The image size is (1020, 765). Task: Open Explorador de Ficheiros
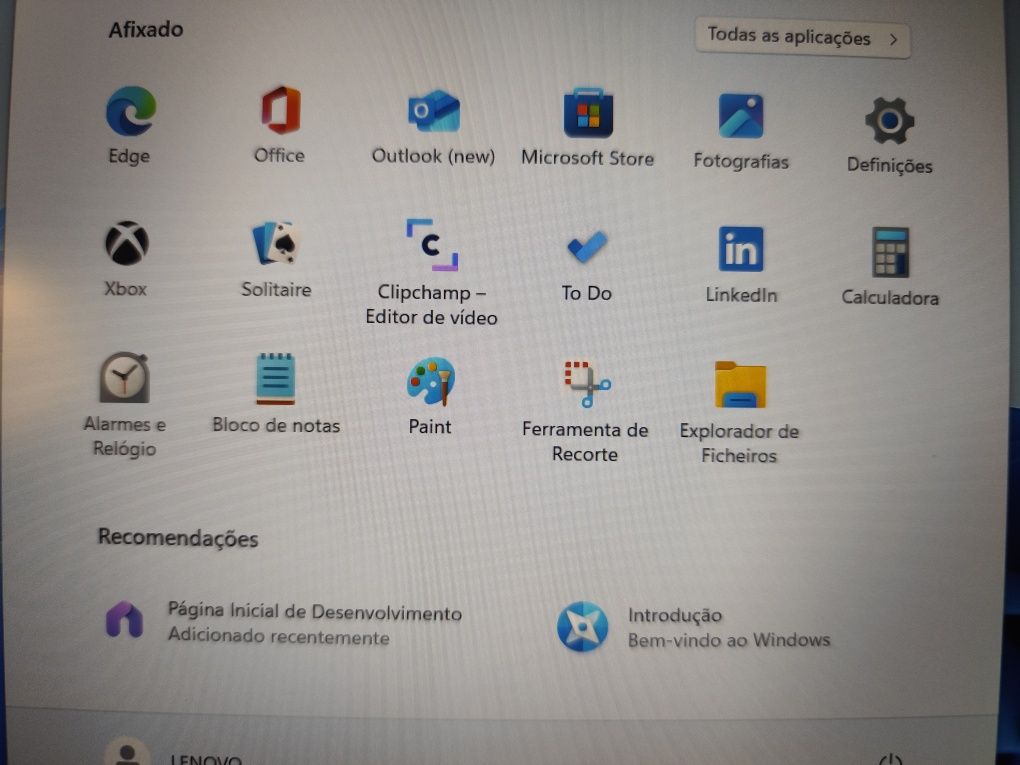pyautogui.click(x=740, y=385)
